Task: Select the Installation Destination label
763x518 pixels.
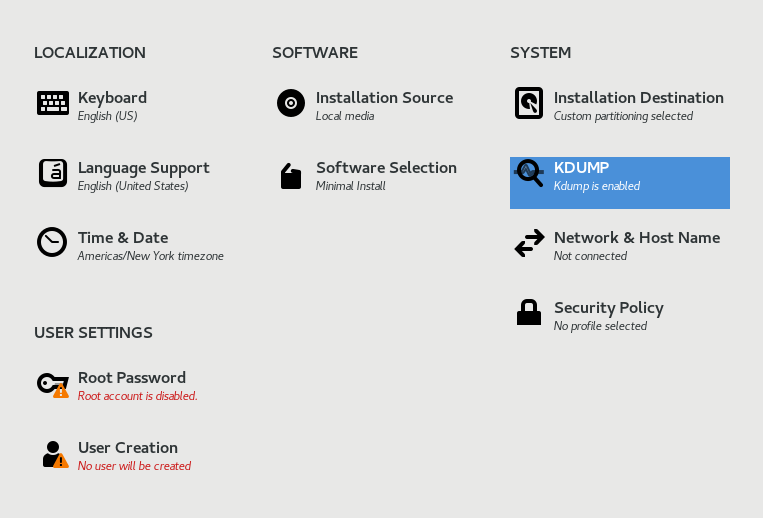Action: point(638,98)
